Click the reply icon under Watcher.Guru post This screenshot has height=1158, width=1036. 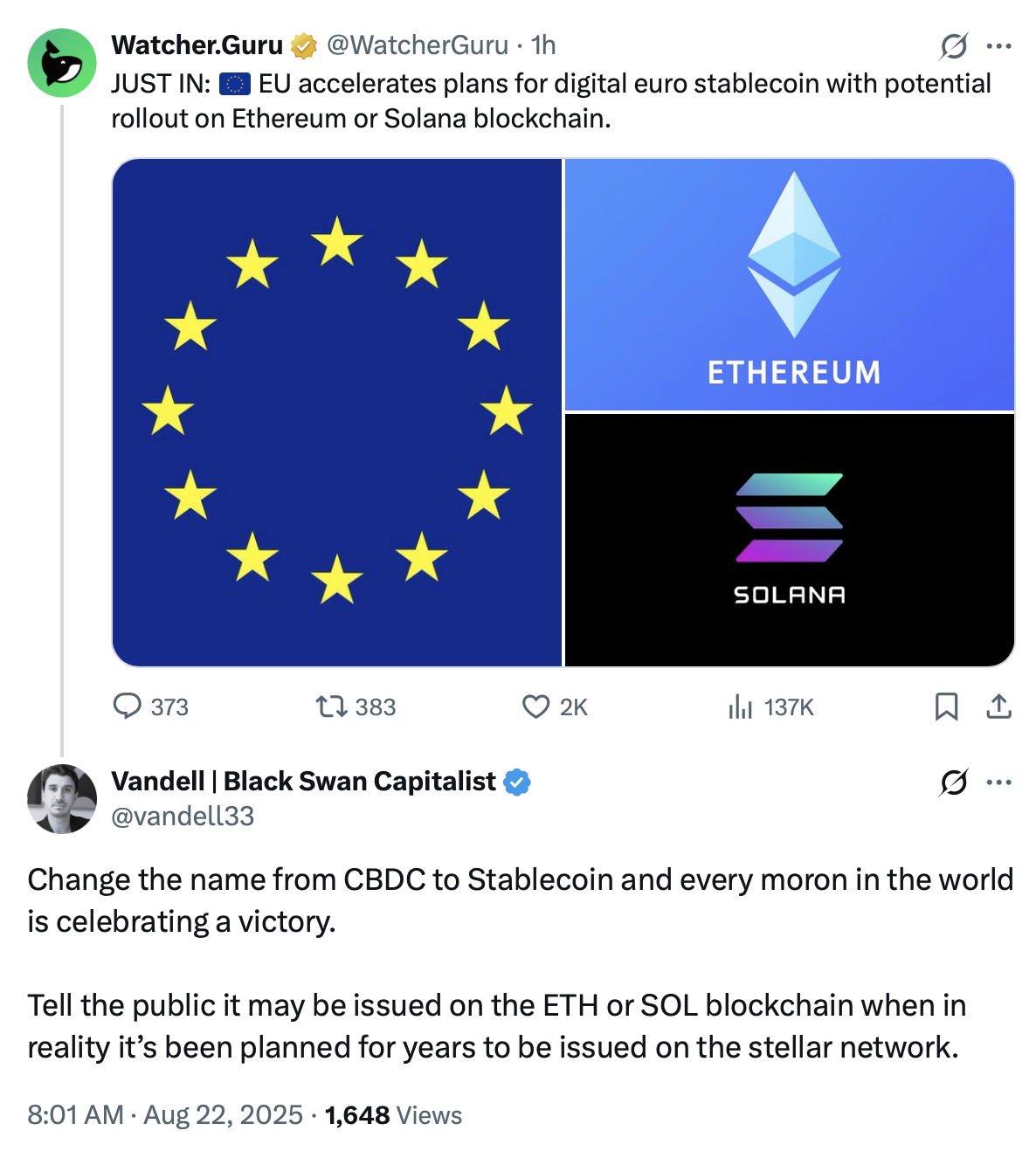pyautogui.click(x=128, y=706)
